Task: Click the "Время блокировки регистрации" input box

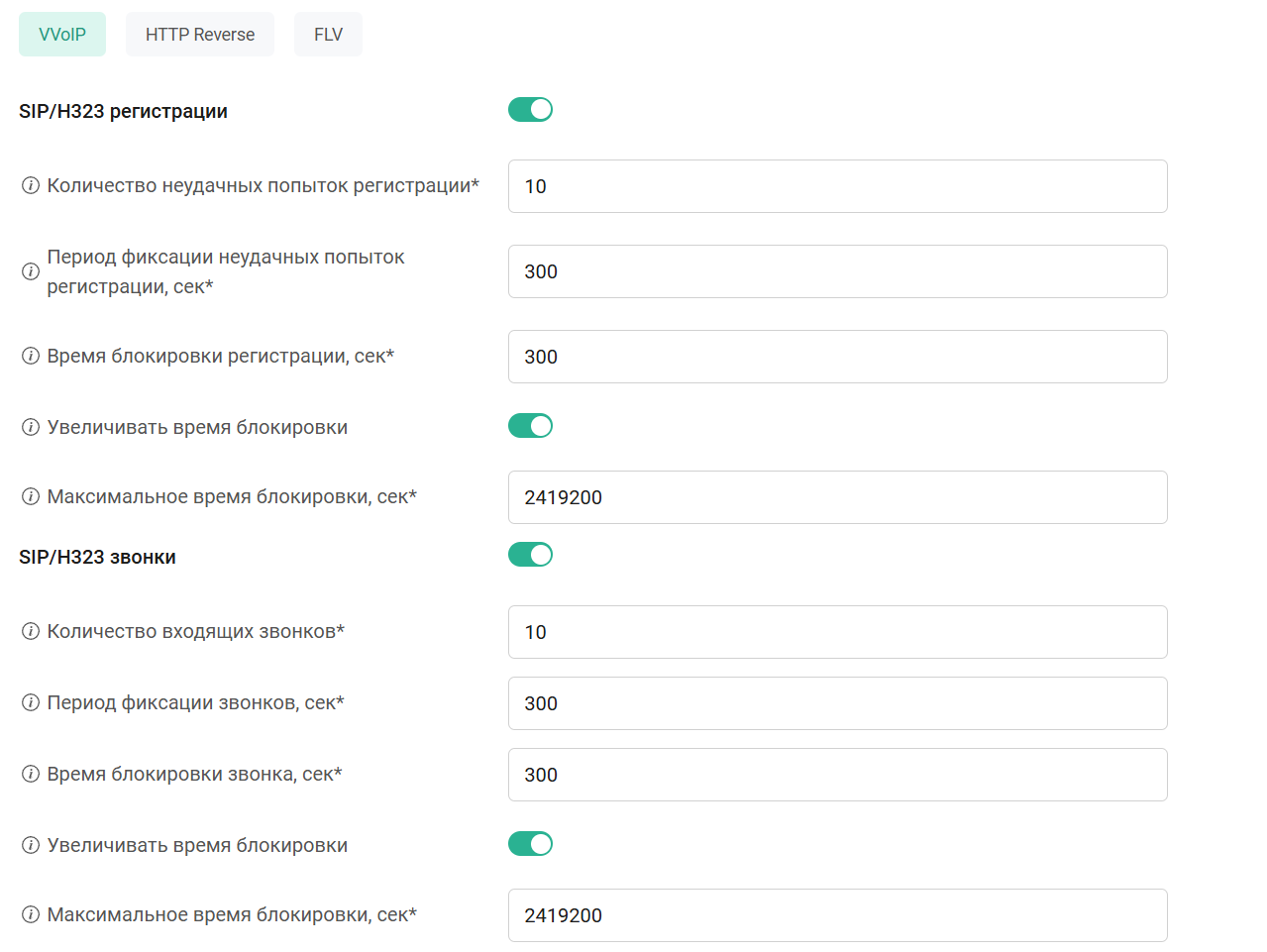Action: (837, 357)
